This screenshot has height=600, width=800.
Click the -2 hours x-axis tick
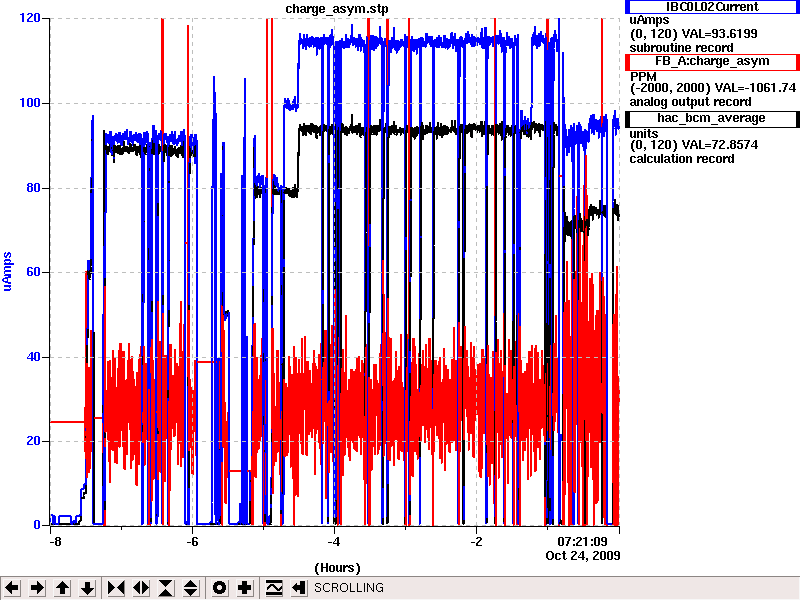pyautogui.click(x=476, y=541)
